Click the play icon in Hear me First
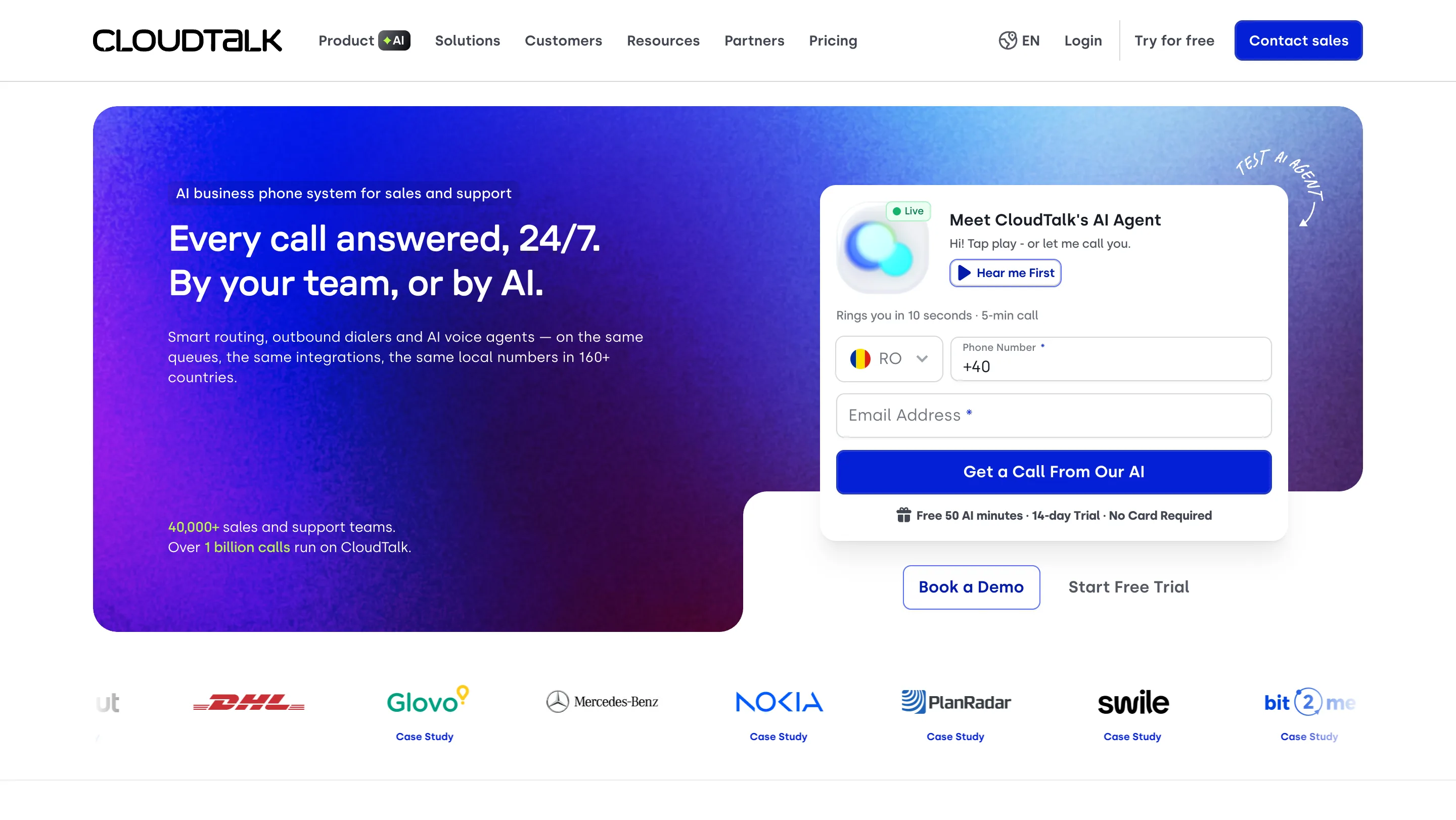This screenshot has width=1456, height=820. [x=964, y=273]
